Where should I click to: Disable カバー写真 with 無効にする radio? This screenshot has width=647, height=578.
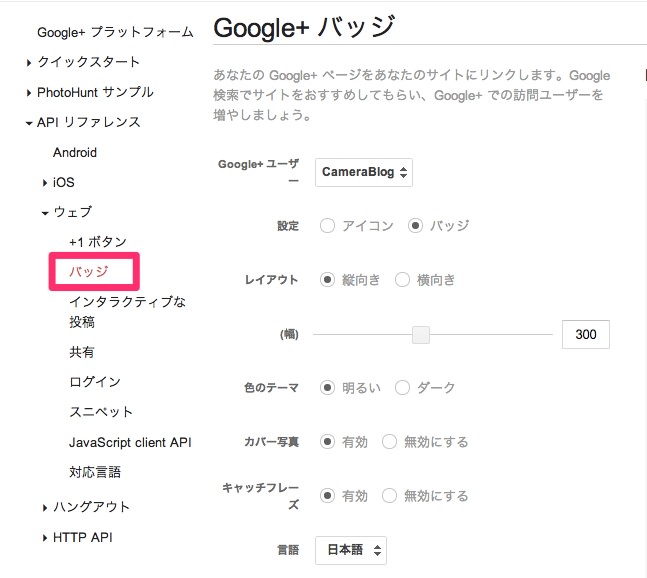pyautogui.click(x=389, y=441)
